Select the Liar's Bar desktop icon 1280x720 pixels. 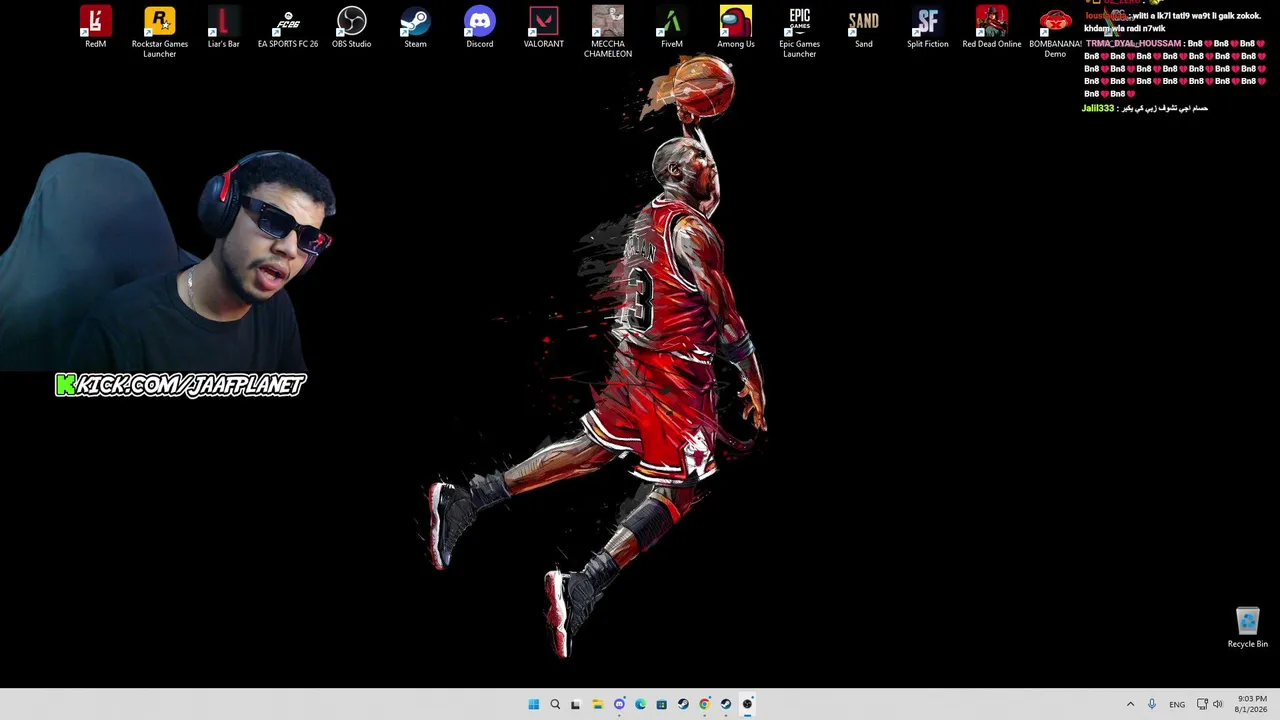(223, 28)
